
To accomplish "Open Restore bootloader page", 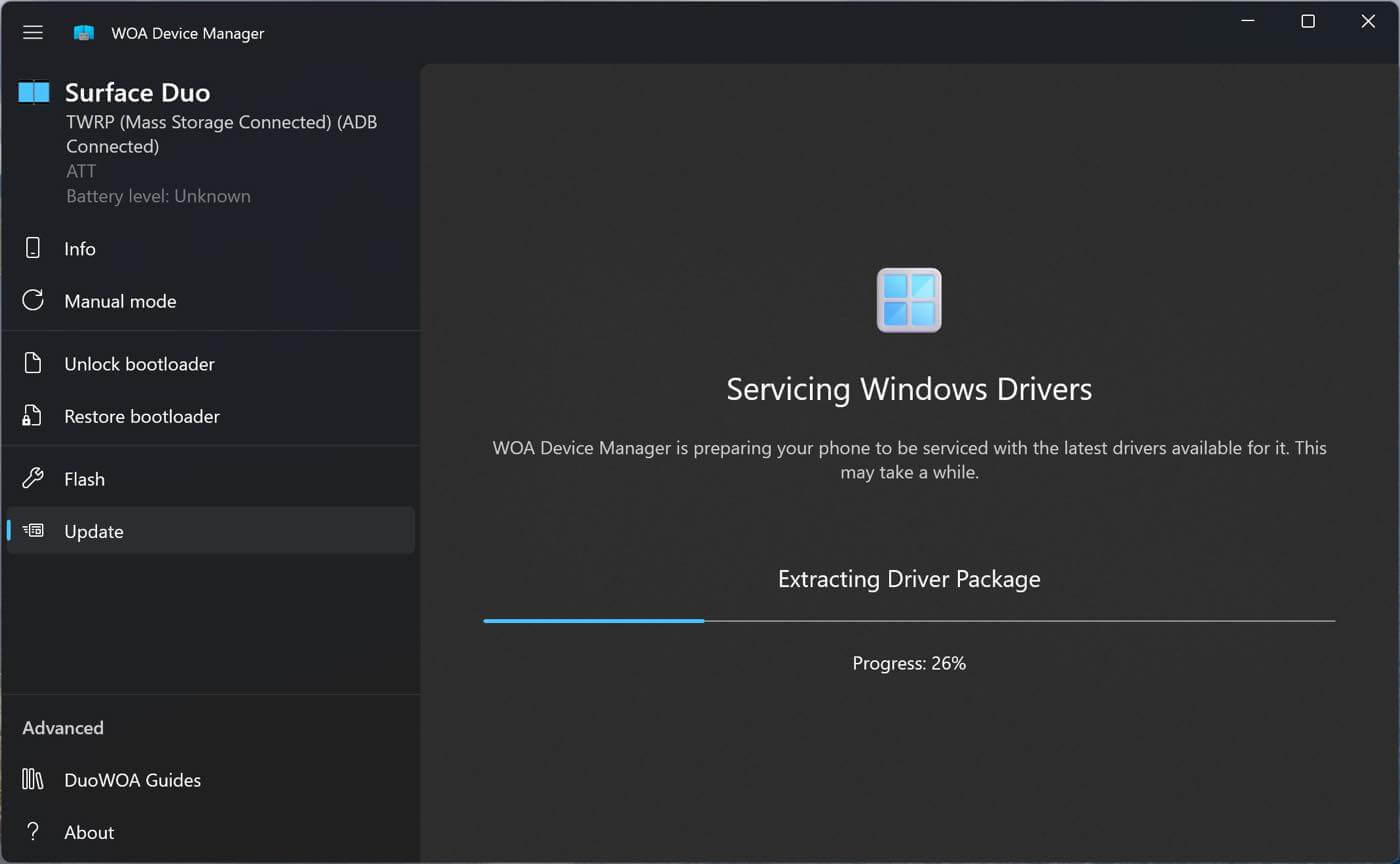I will [211, 416].
